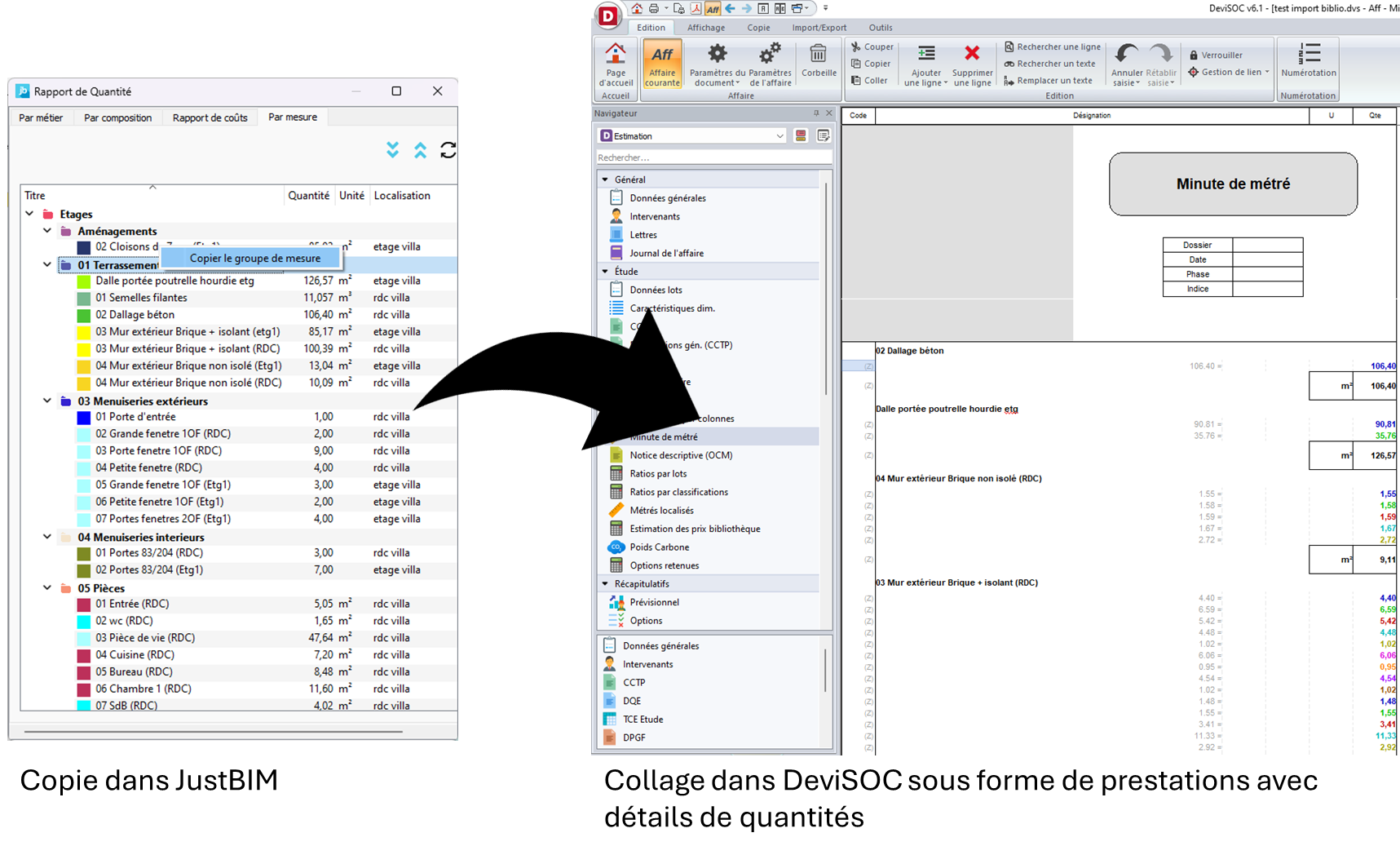The width and height of the screenshot is (1400, 855).
Task: Switch to Rapport de coûts tab
Action: click(210, 118)
